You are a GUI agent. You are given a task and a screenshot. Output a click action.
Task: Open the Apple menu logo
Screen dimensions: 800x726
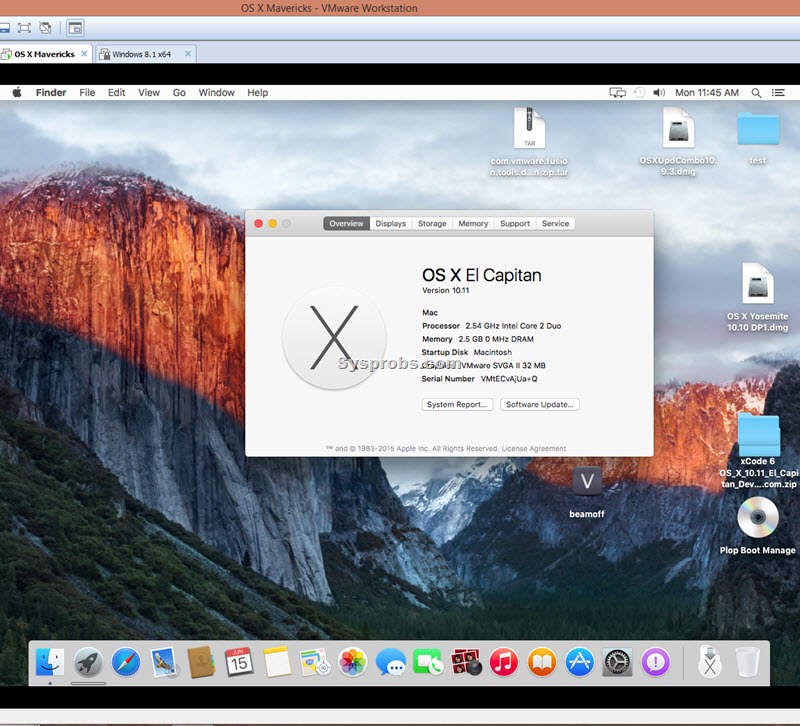17,92
